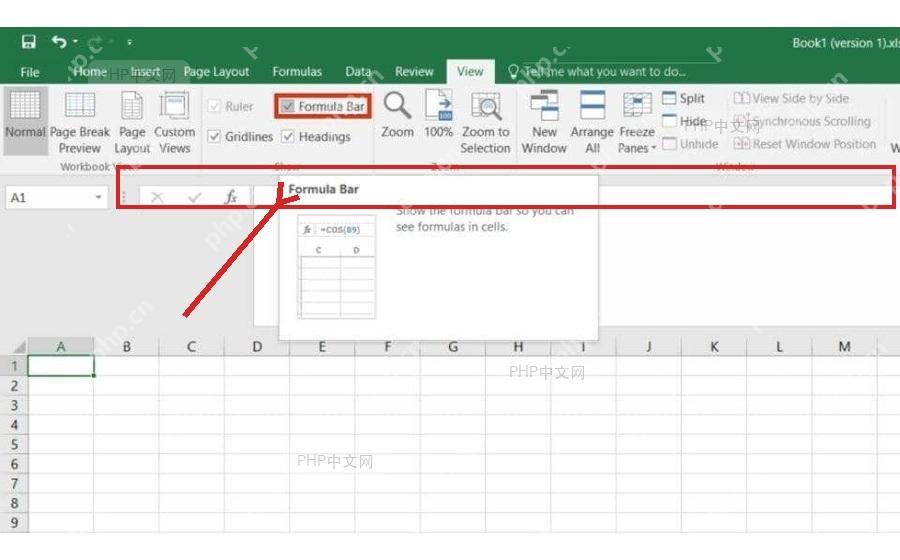900x560 pixels.
Task: Select row 3 header
Action: (x=14, y=405)
